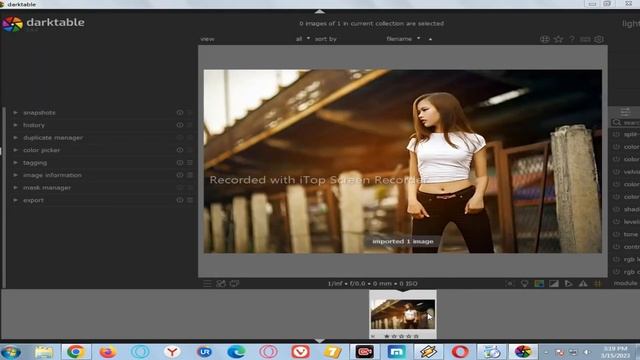Screen dimensions: 640x360
Task: Toggle the clipping indication icon
Action: point(554,284)
